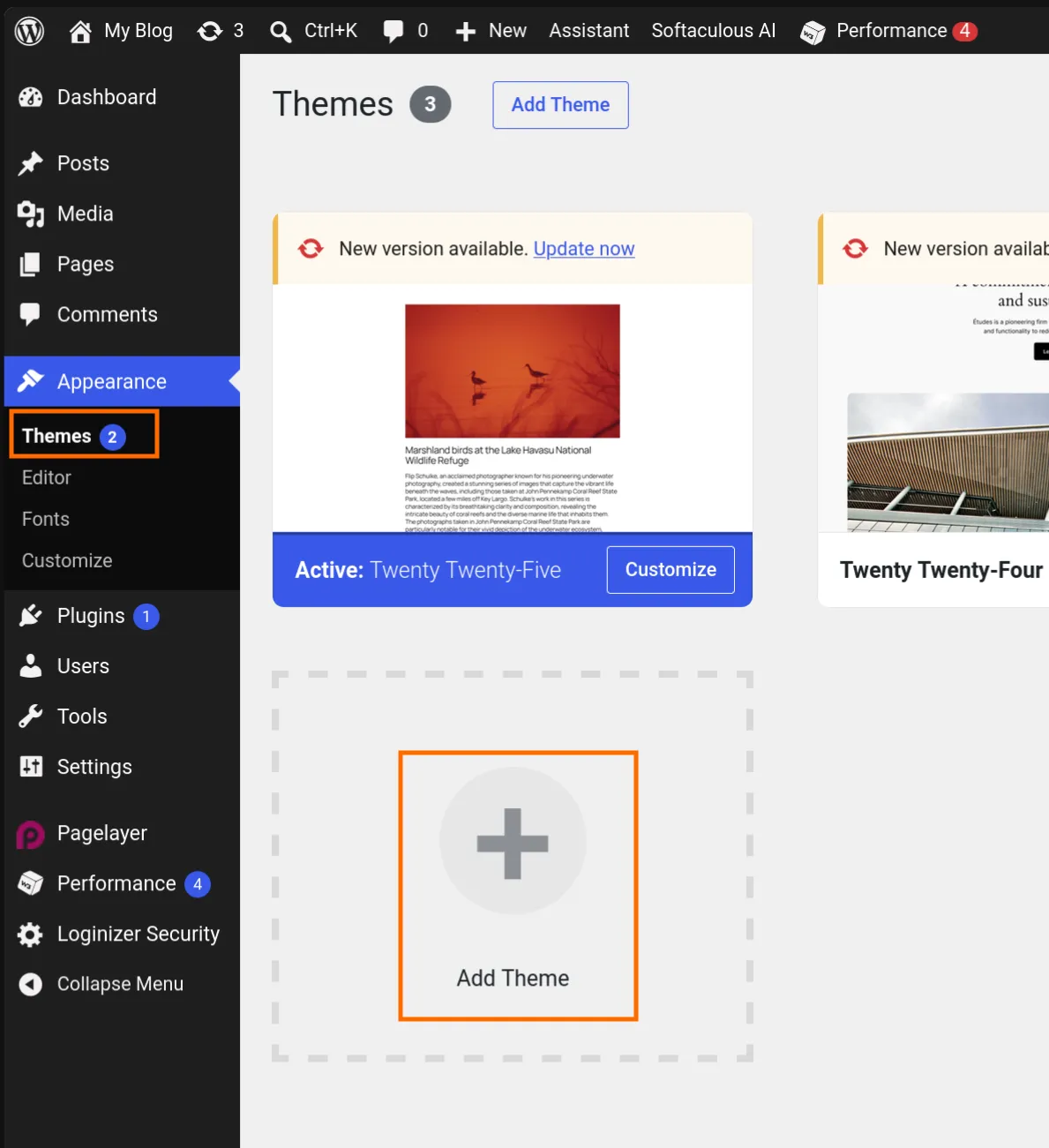This screenshot has width=1049, height=1148.
Task: Click the Appearance paintbrush icon
Action: point(31,381)
